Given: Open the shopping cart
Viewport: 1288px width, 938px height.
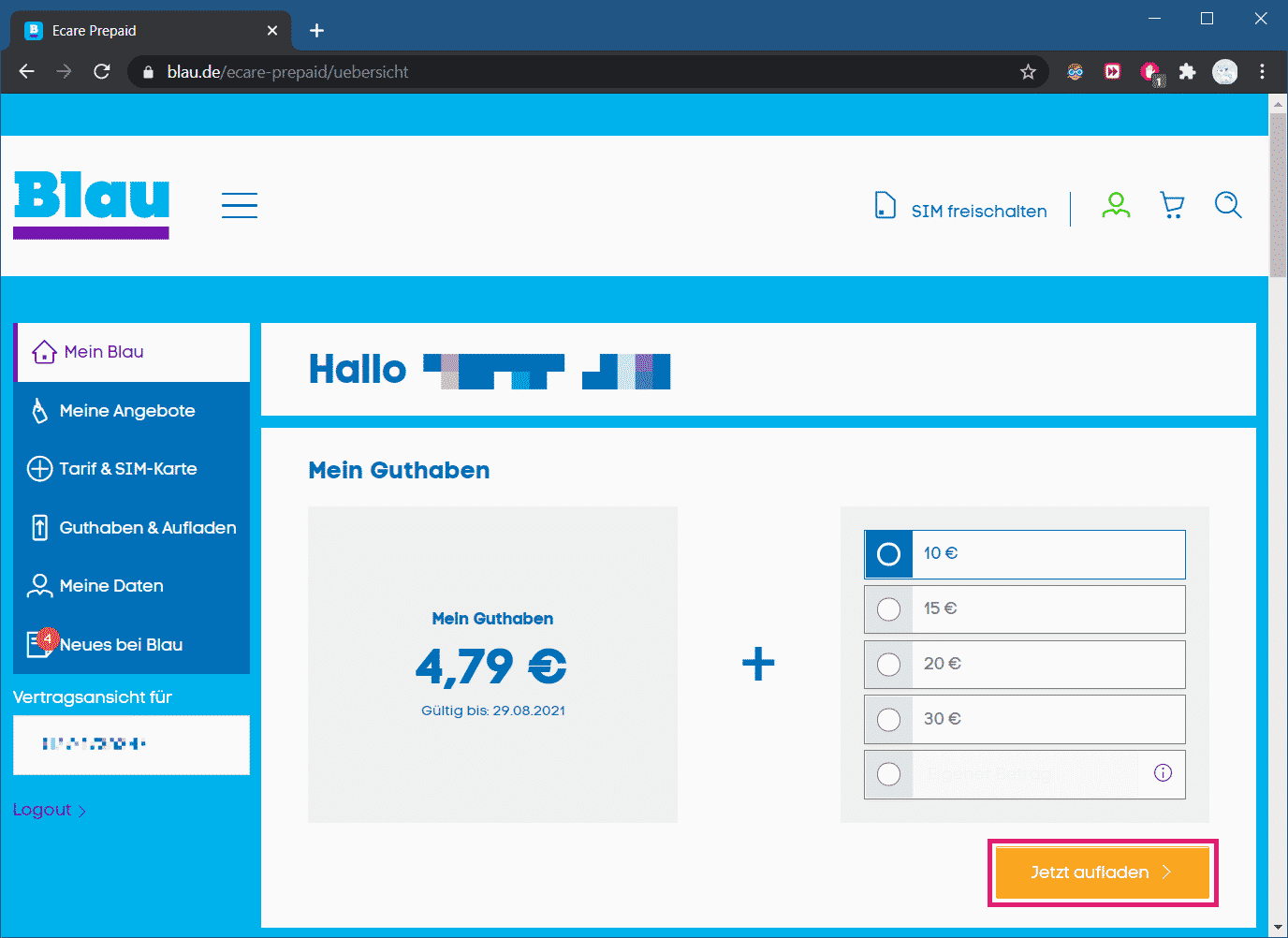Looking at the screenshot, I should [1172, 205].
